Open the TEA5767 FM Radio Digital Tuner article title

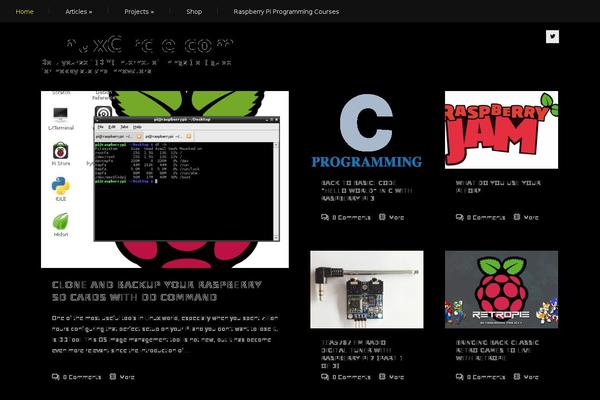pyautogui.click(x=362, y=354)
